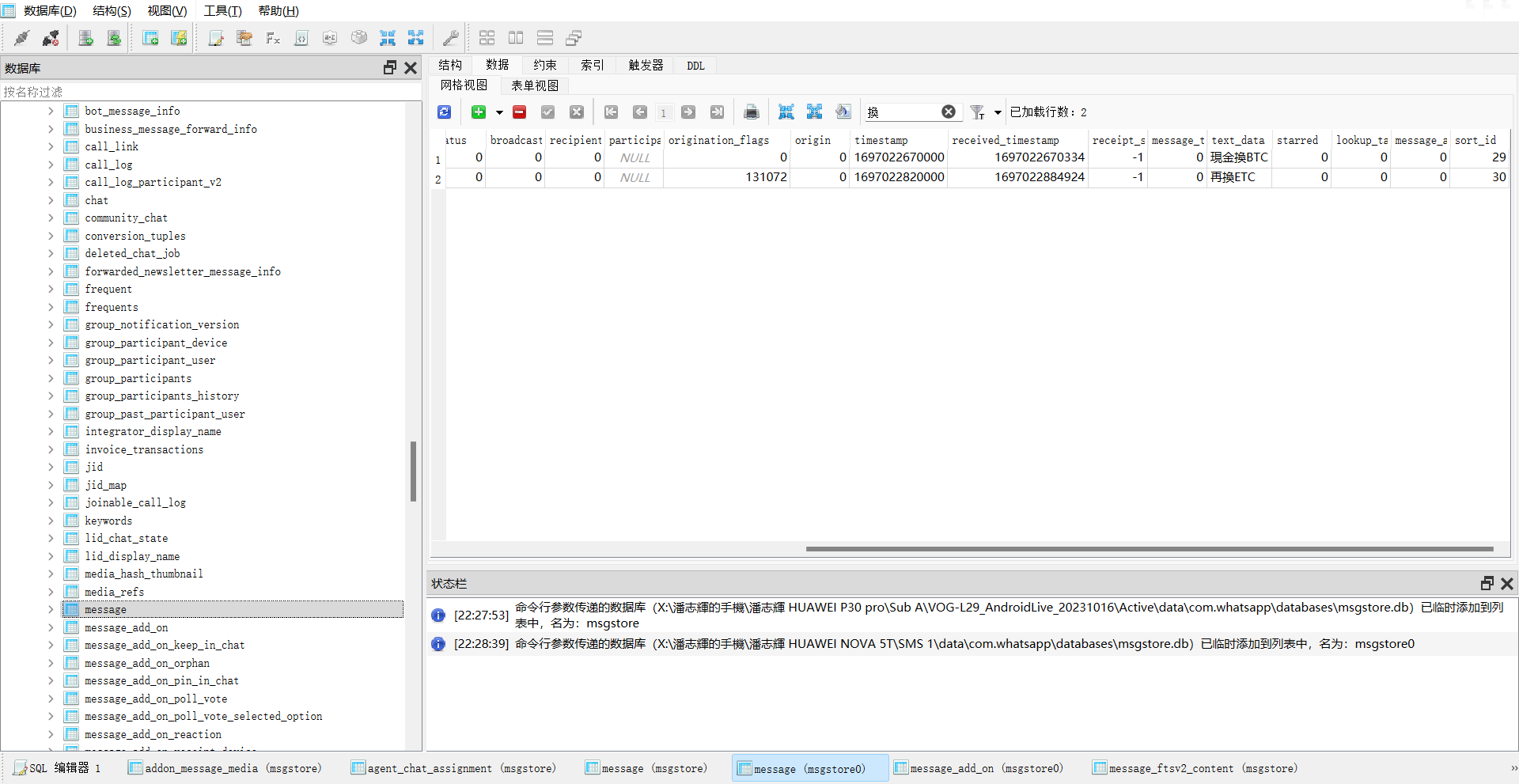Commit changes with the checkmark icon
The width and height of the screenshot is (1519, 784).
547,112
